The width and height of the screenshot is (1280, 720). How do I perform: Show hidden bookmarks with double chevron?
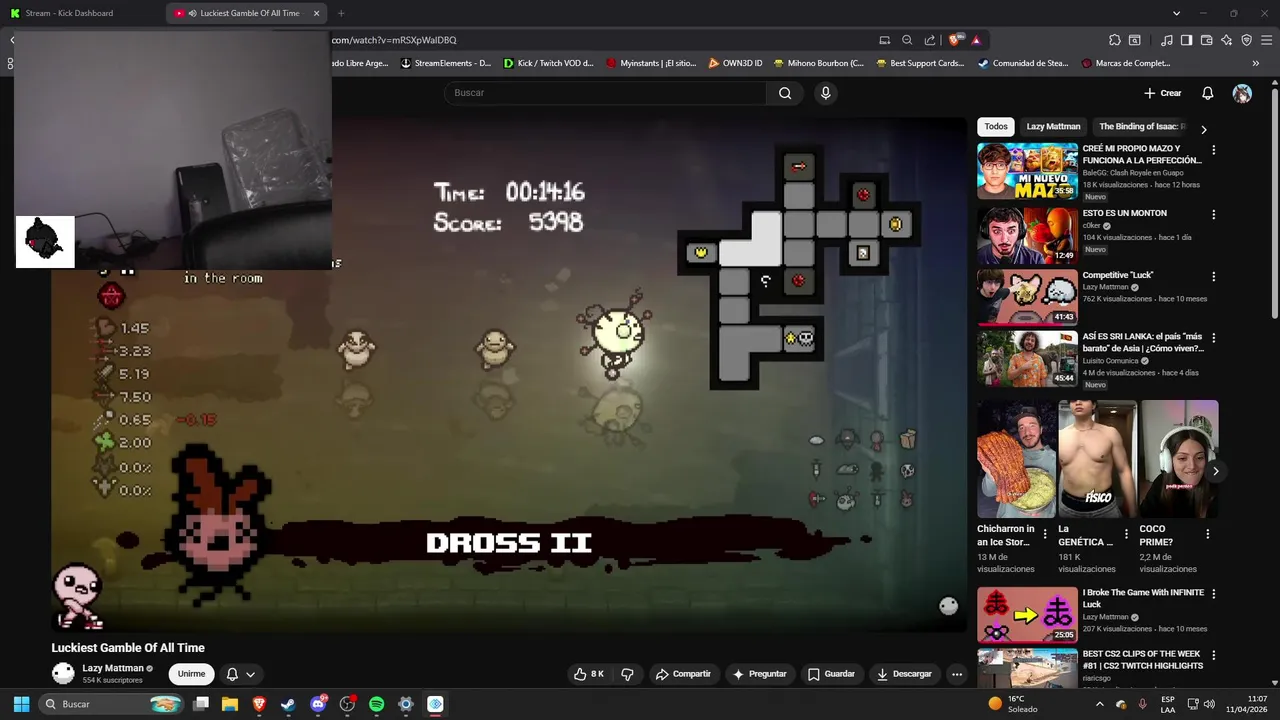pos(1256,63)
